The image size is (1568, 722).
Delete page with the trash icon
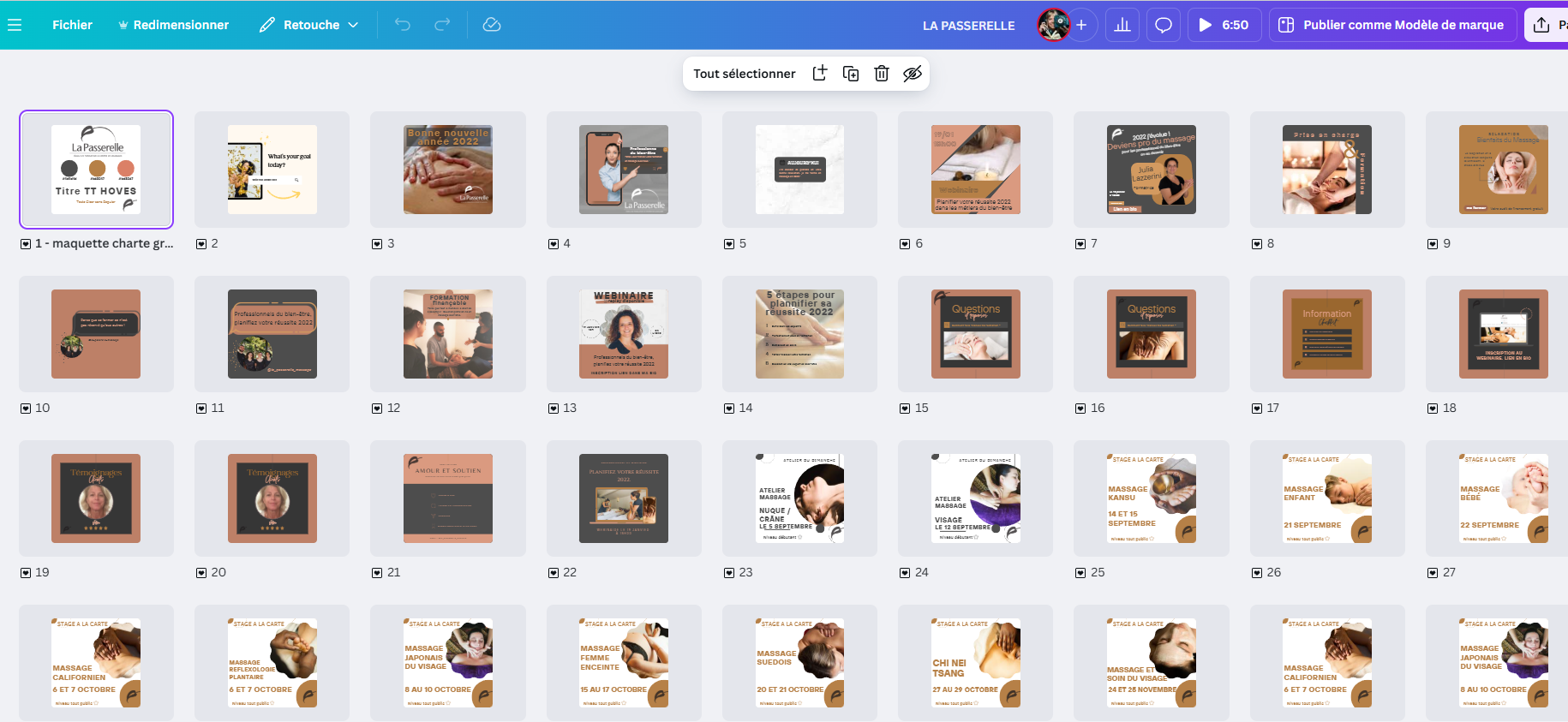click(881, 74)
